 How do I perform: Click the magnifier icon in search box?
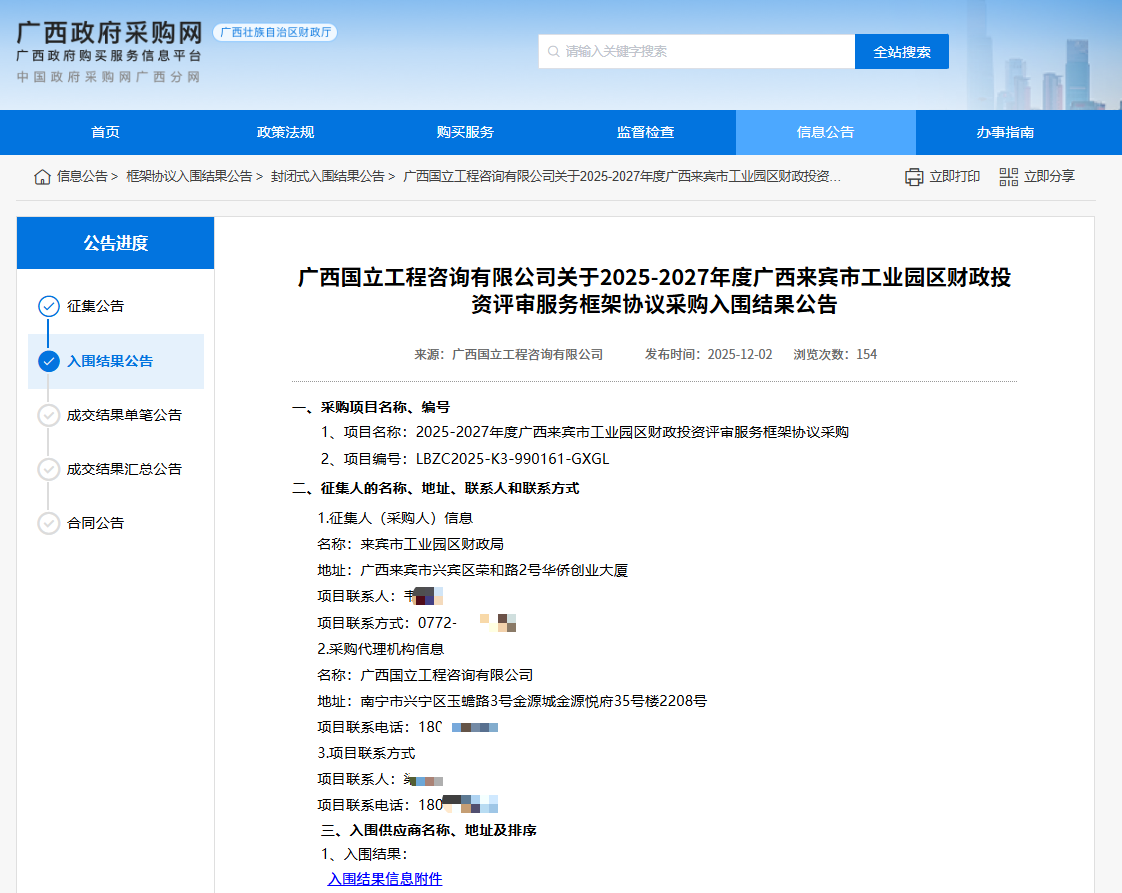click(x=554, y=52)
